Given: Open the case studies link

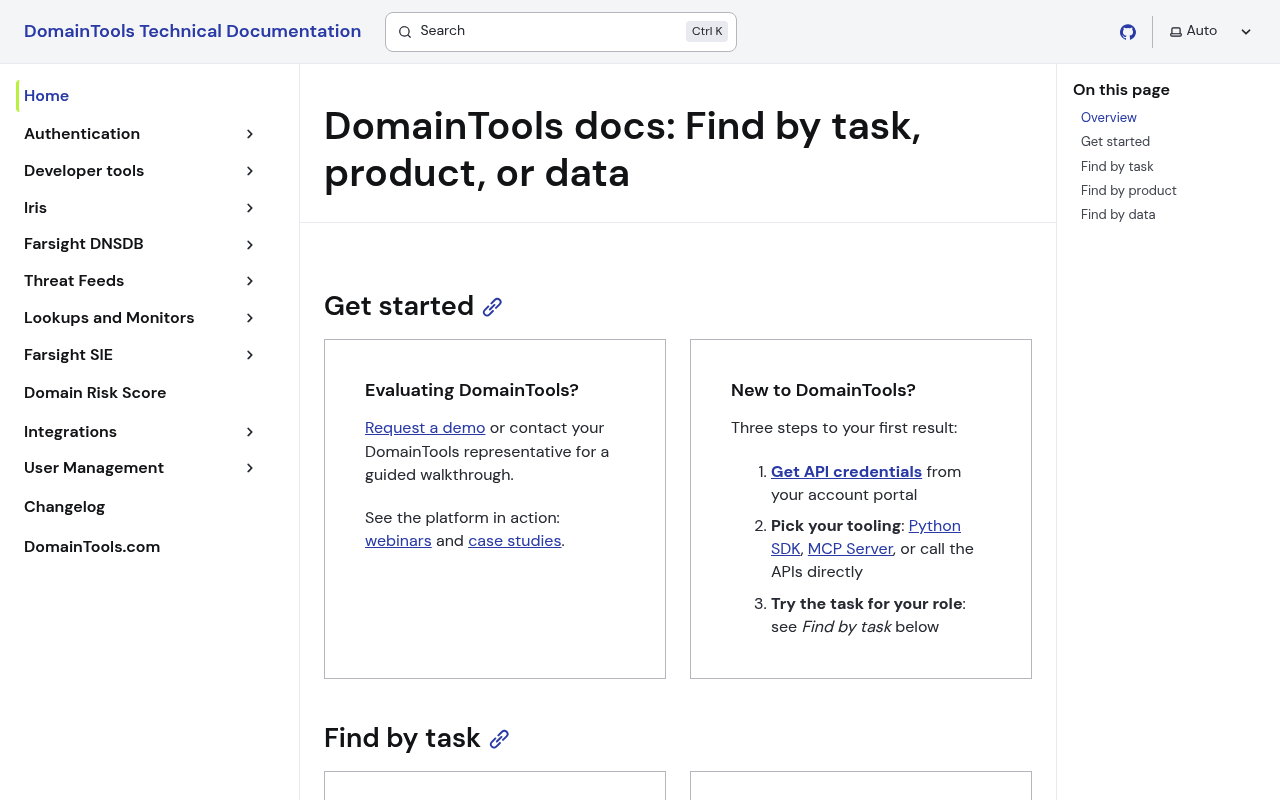Looking at the screenshot, I should coord(514,541).
